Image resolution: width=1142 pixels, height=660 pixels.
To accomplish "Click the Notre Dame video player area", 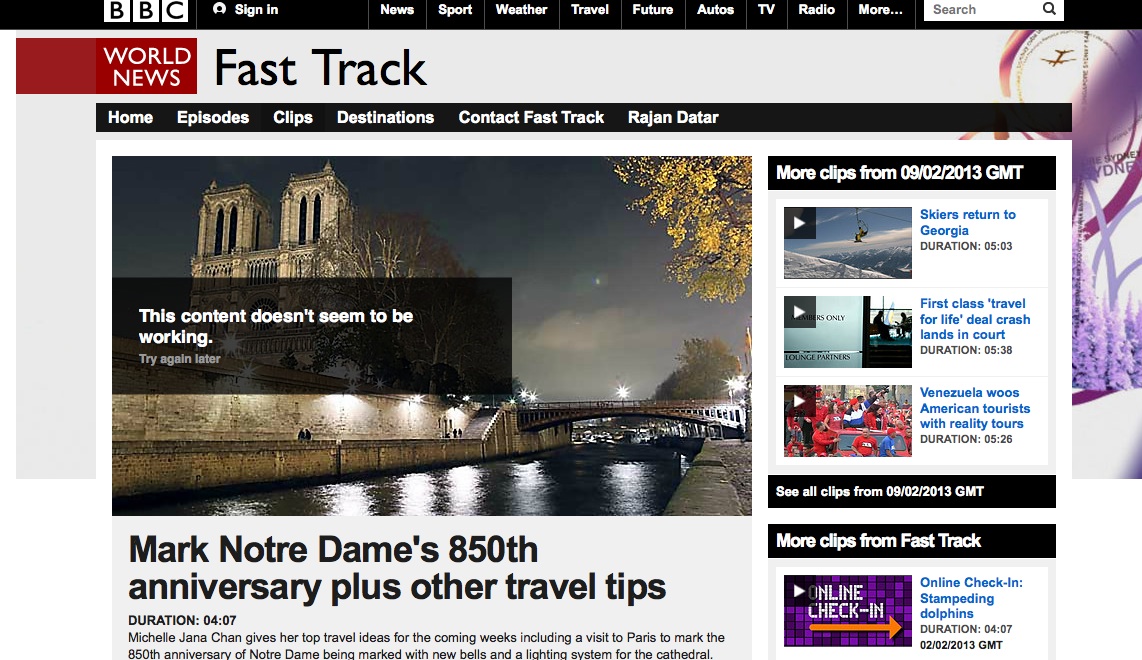I will tap(431, 335).
